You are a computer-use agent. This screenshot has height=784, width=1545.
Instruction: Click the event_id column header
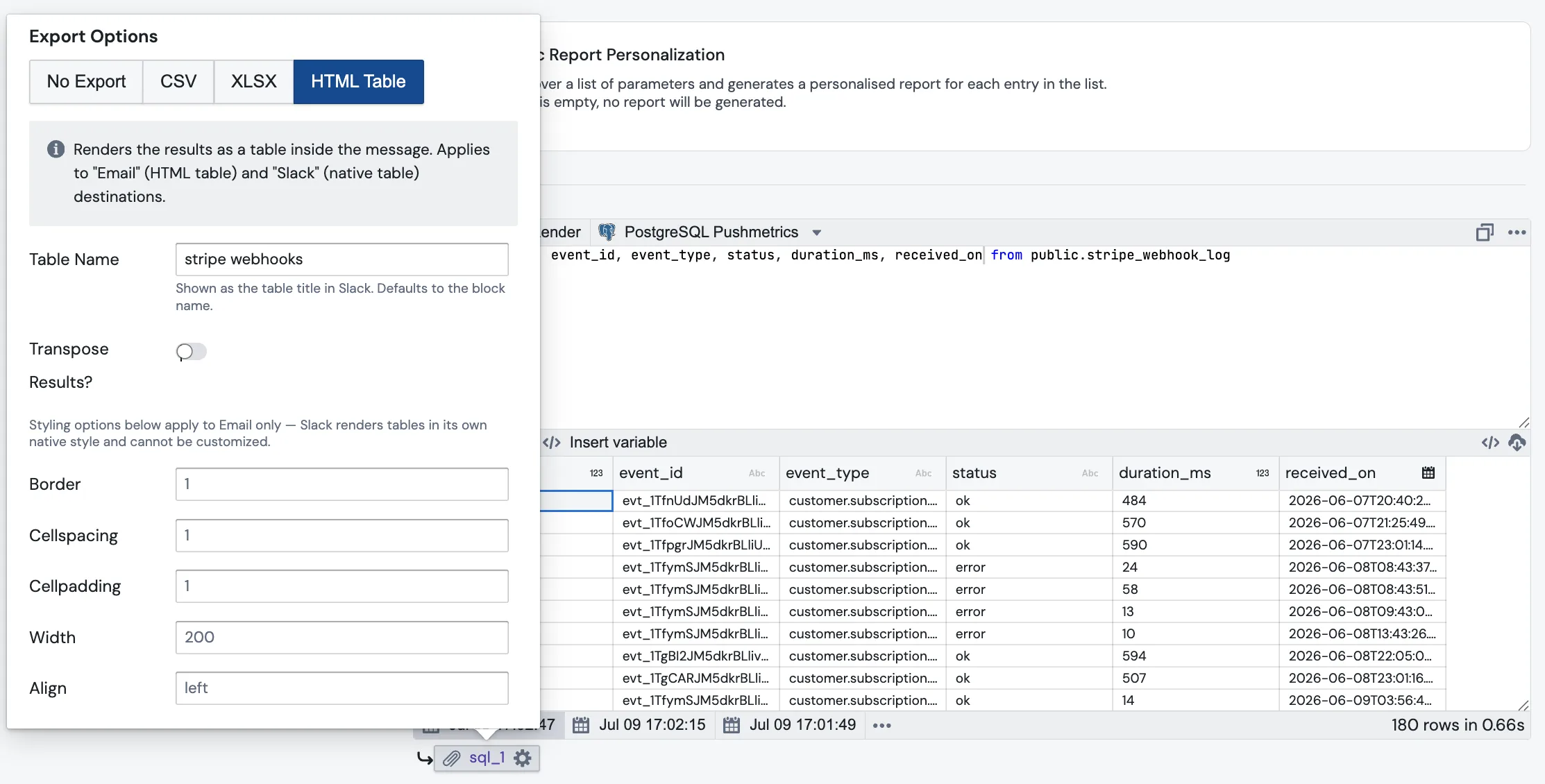tap(696, 473)
